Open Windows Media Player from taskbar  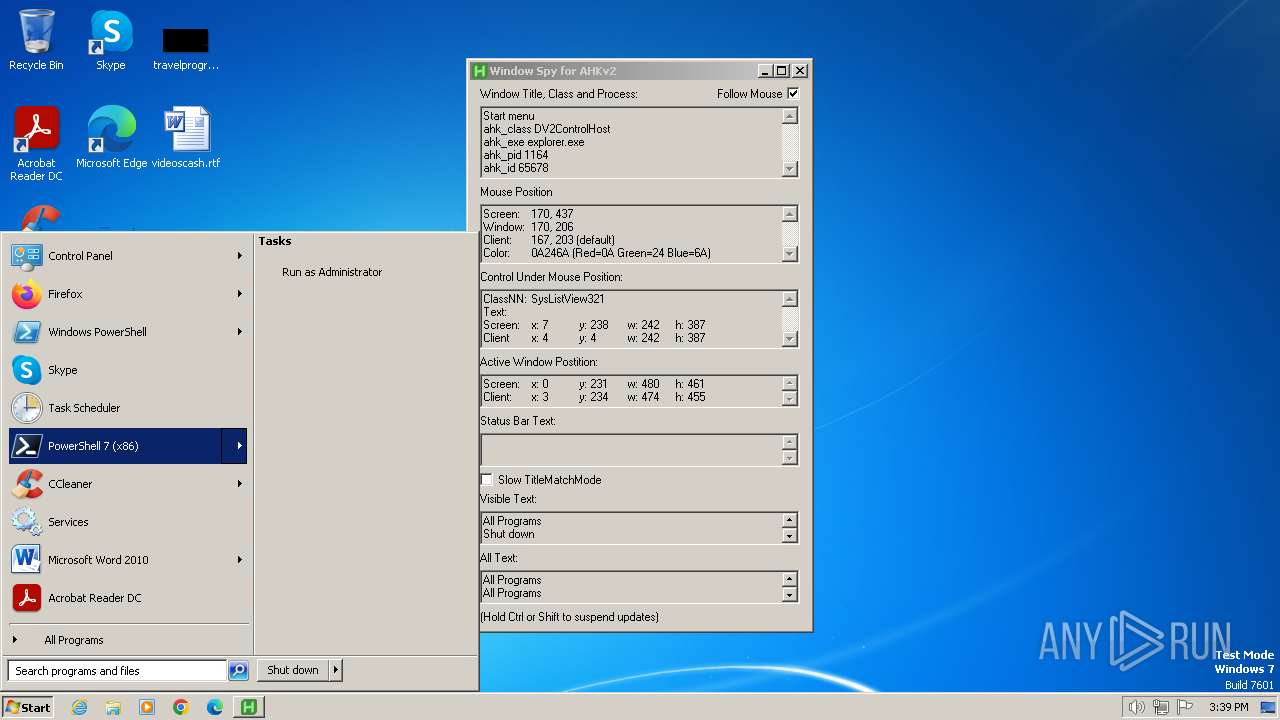point(147,707)
